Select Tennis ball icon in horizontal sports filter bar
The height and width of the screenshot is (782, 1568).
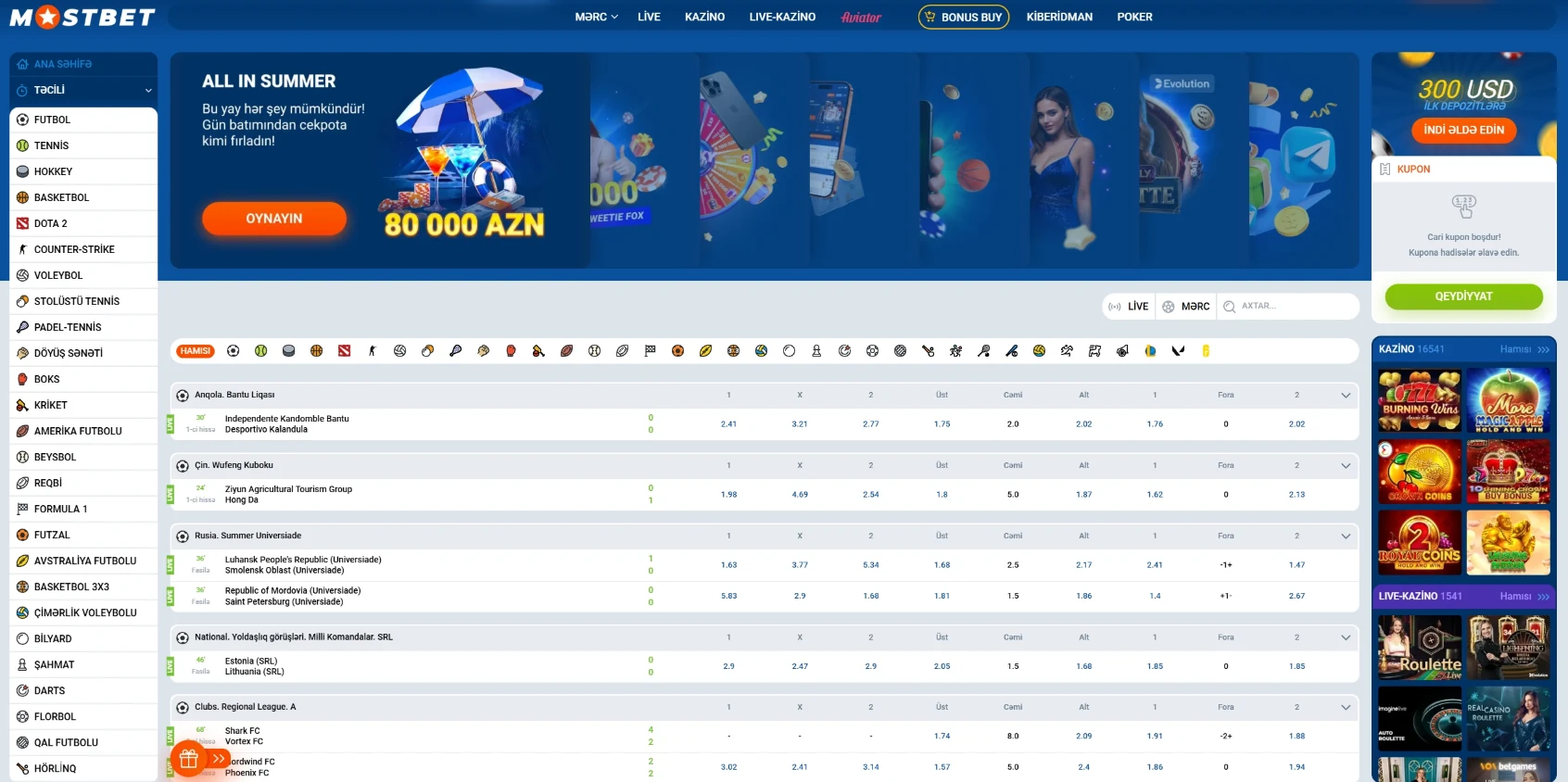pyautogui.click(x=261, y=351)
